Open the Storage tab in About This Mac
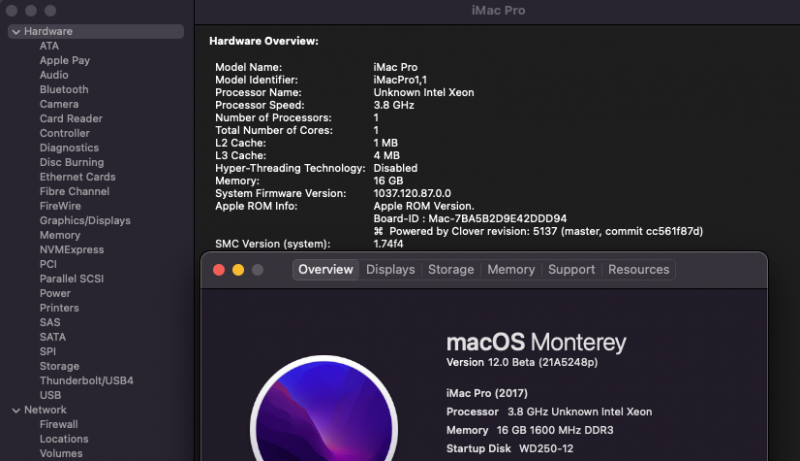Image resolution: width=800 pixels, height=461 pixels. coord(451,269)
